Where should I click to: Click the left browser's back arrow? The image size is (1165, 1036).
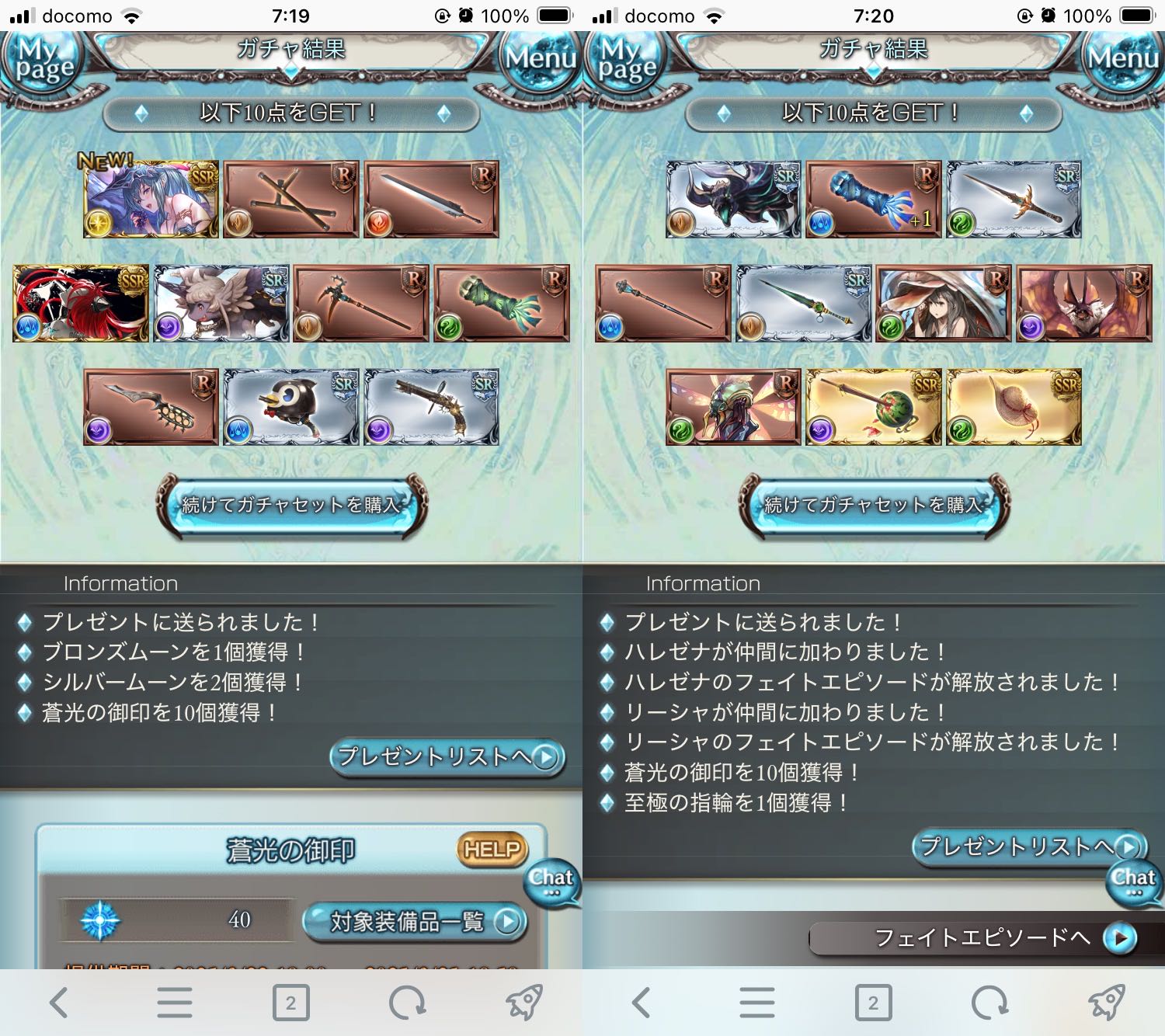click(x=59, y=1003)
